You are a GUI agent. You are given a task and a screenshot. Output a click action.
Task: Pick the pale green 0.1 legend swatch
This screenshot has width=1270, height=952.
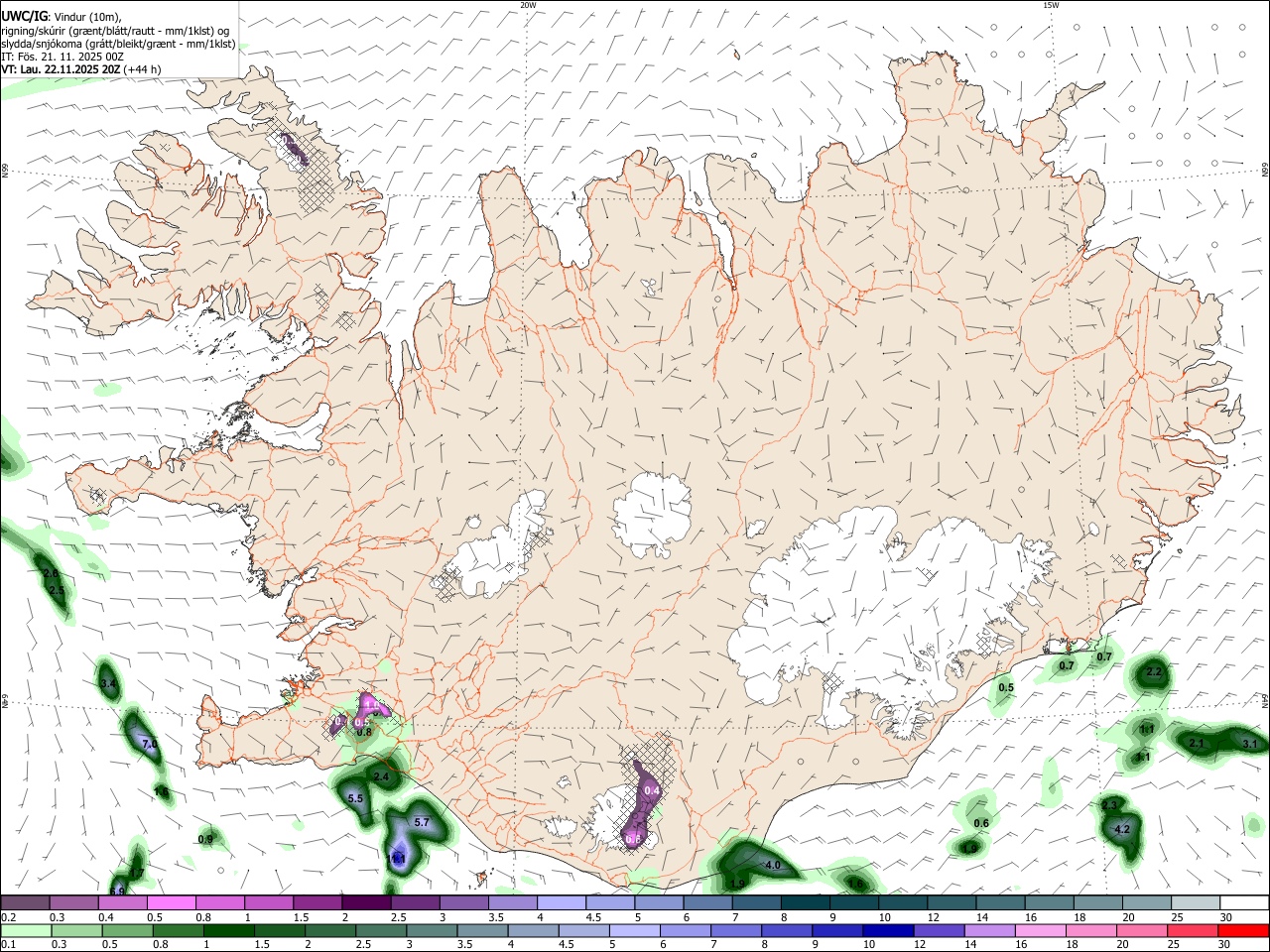[x=25, y=931]
